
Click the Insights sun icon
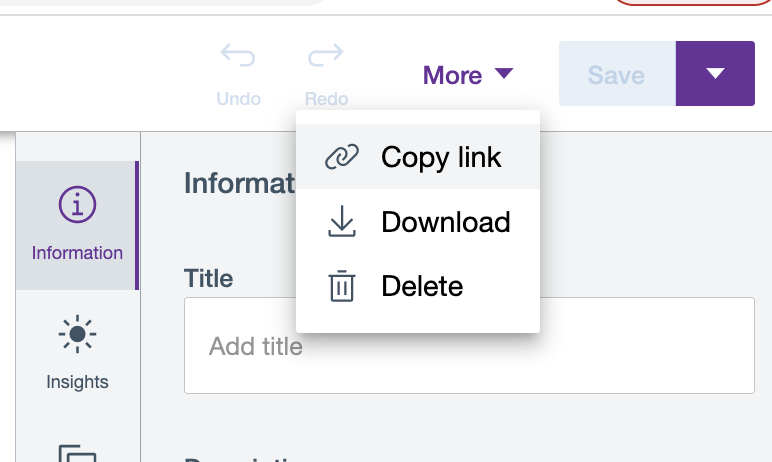[x=77, y=334]
